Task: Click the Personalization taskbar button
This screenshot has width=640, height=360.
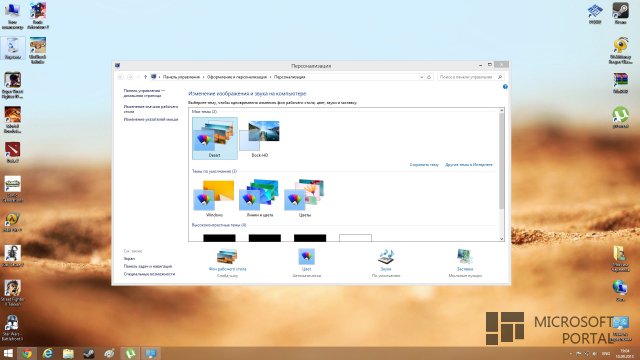Action: [x=151, y=353]
